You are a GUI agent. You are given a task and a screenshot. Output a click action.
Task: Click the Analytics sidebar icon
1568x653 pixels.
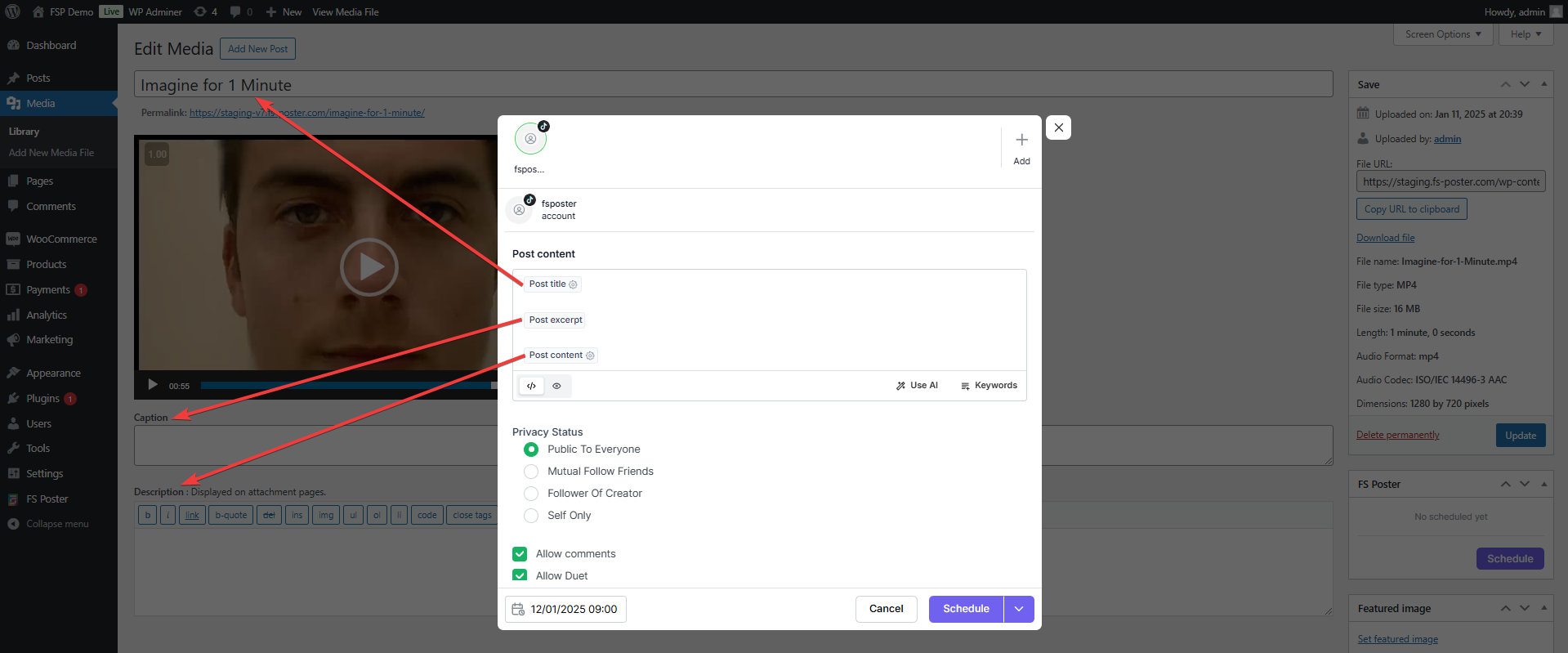coord(13,315)
